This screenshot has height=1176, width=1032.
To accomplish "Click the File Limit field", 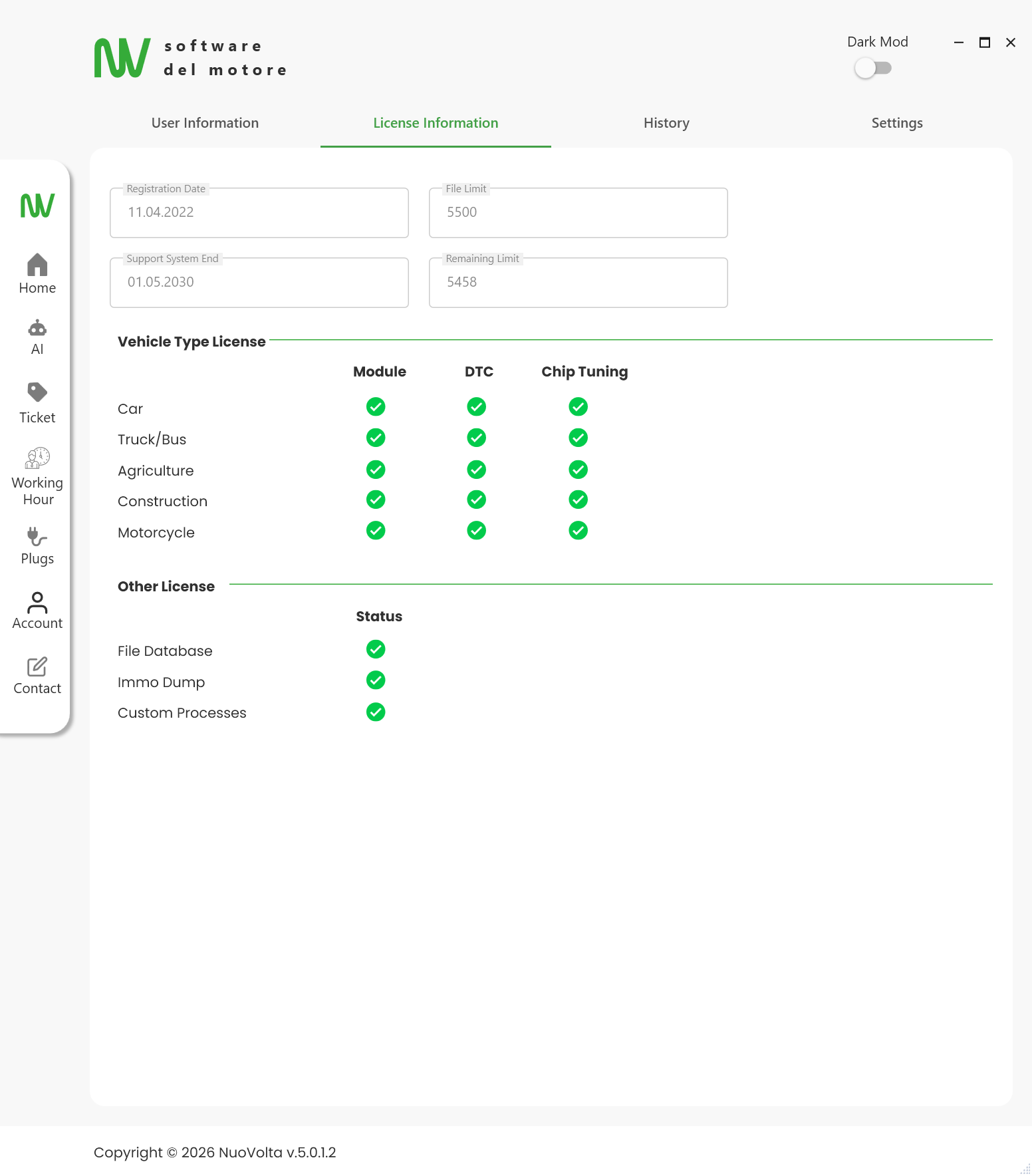I will point(579,213).
